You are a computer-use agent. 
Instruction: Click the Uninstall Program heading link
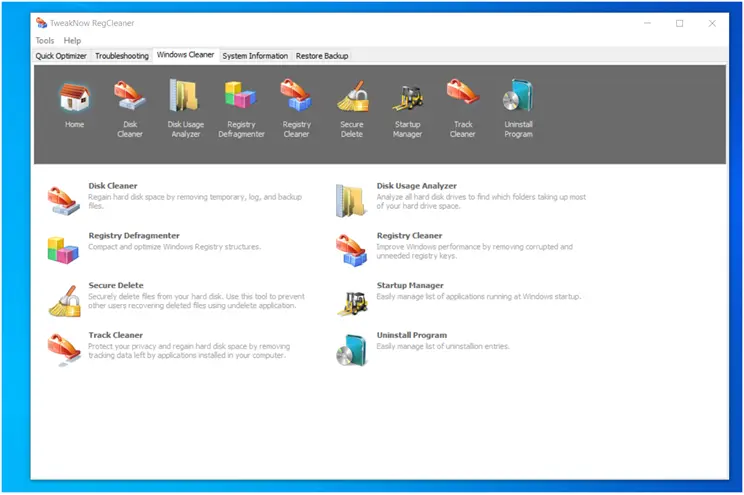click(x=412, y=336)
